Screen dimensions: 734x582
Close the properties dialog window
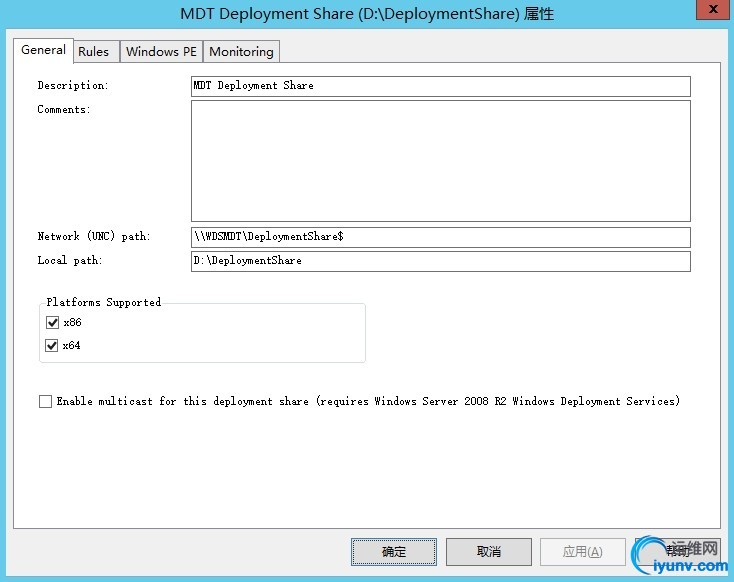click(712, 9)
